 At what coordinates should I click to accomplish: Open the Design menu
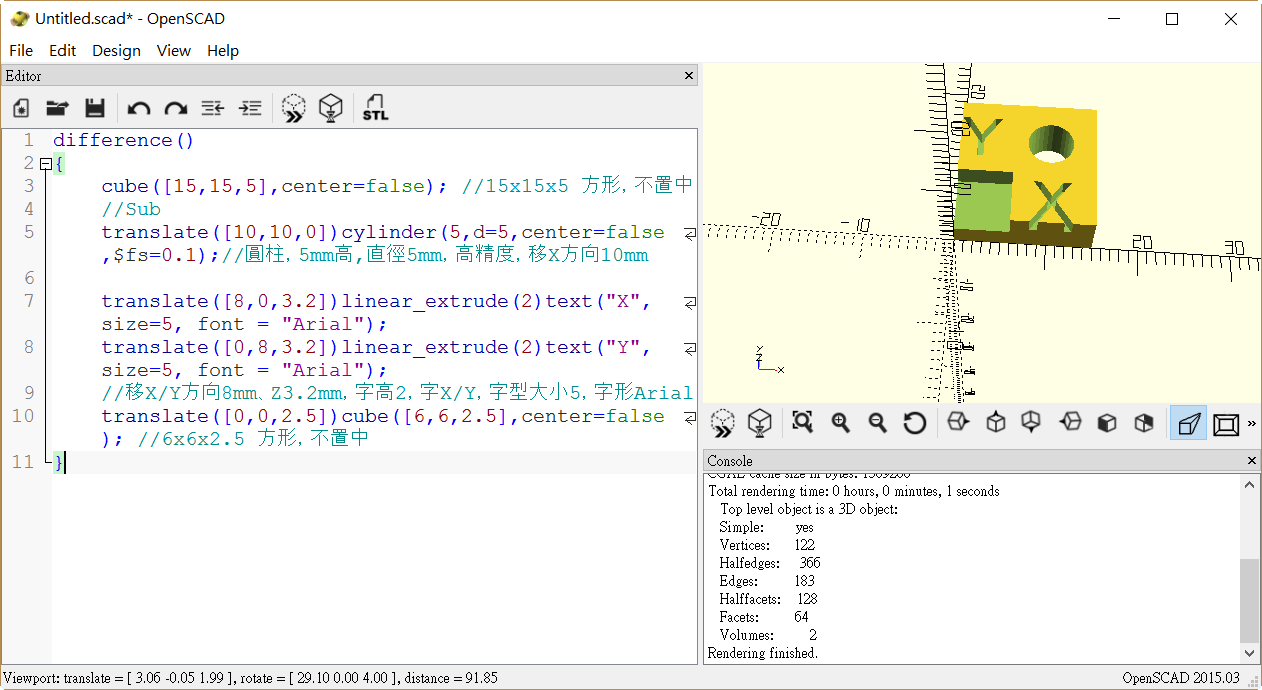coord(116,50)
